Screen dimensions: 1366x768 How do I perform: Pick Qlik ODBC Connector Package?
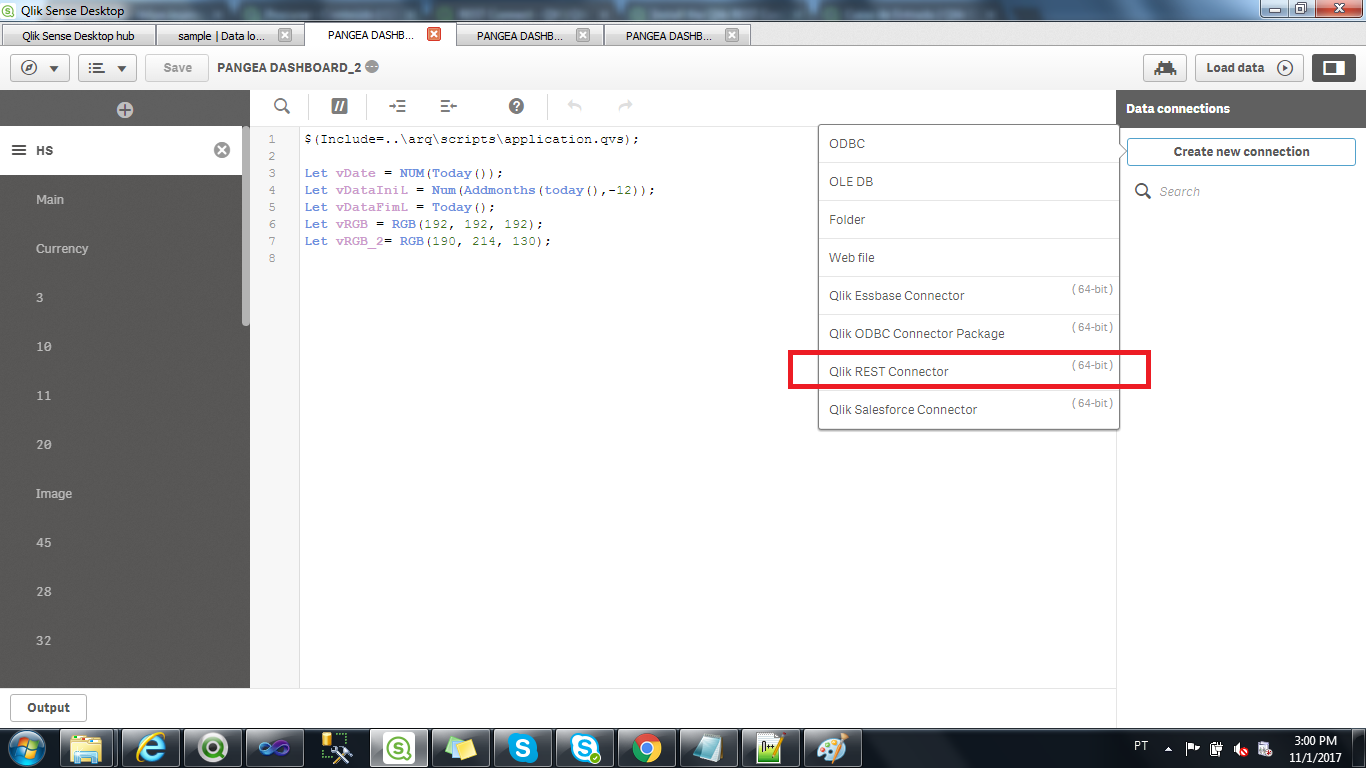tap(968, 334)
